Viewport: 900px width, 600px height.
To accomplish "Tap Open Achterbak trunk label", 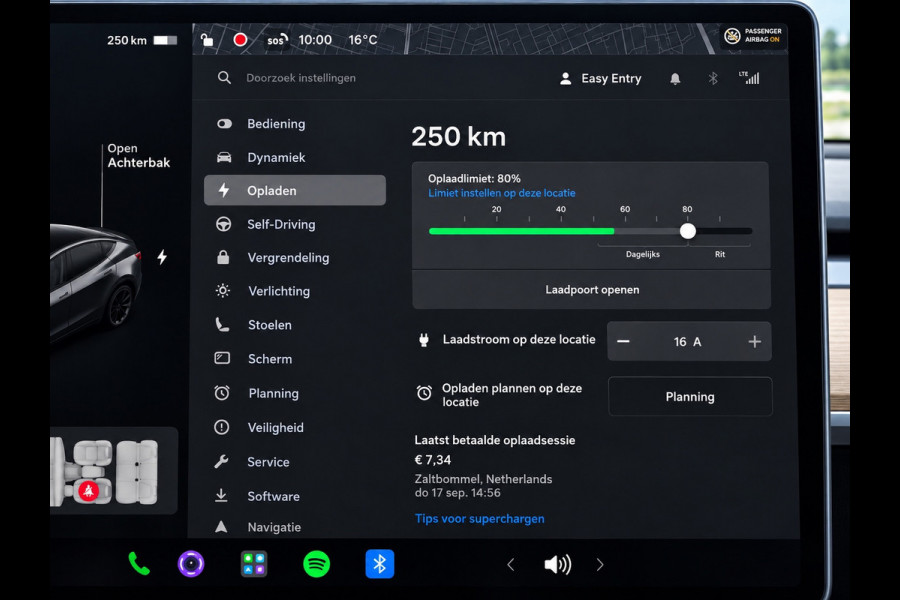I will click(x=138, y=156).
